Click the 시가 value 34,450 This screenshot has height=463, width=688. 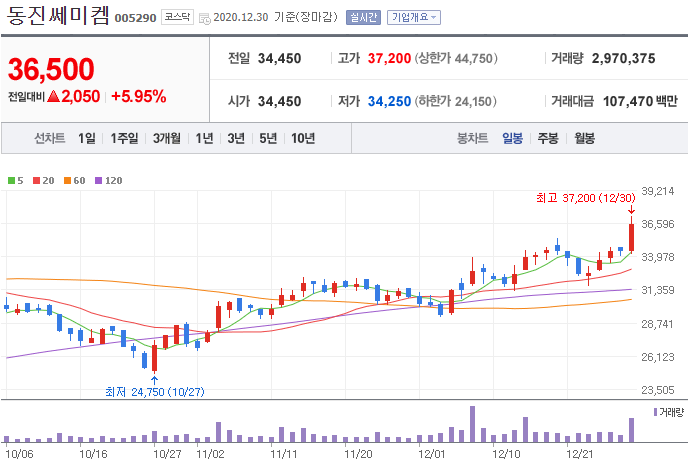point(279,101)
